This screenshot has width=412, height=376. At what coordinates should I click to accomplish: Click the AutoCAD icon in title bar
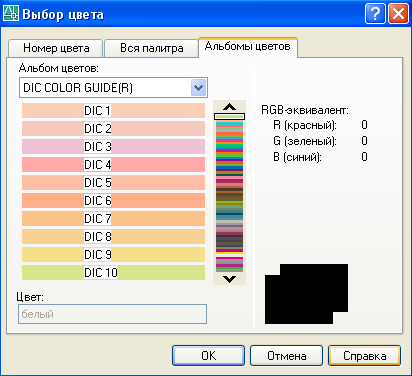point(11,14)
